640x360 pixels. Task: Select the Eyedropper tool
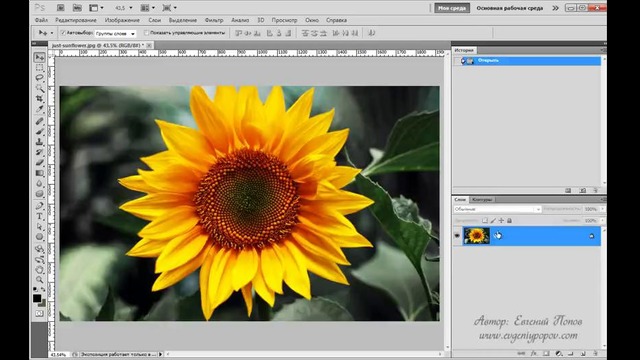coord(40,109)
